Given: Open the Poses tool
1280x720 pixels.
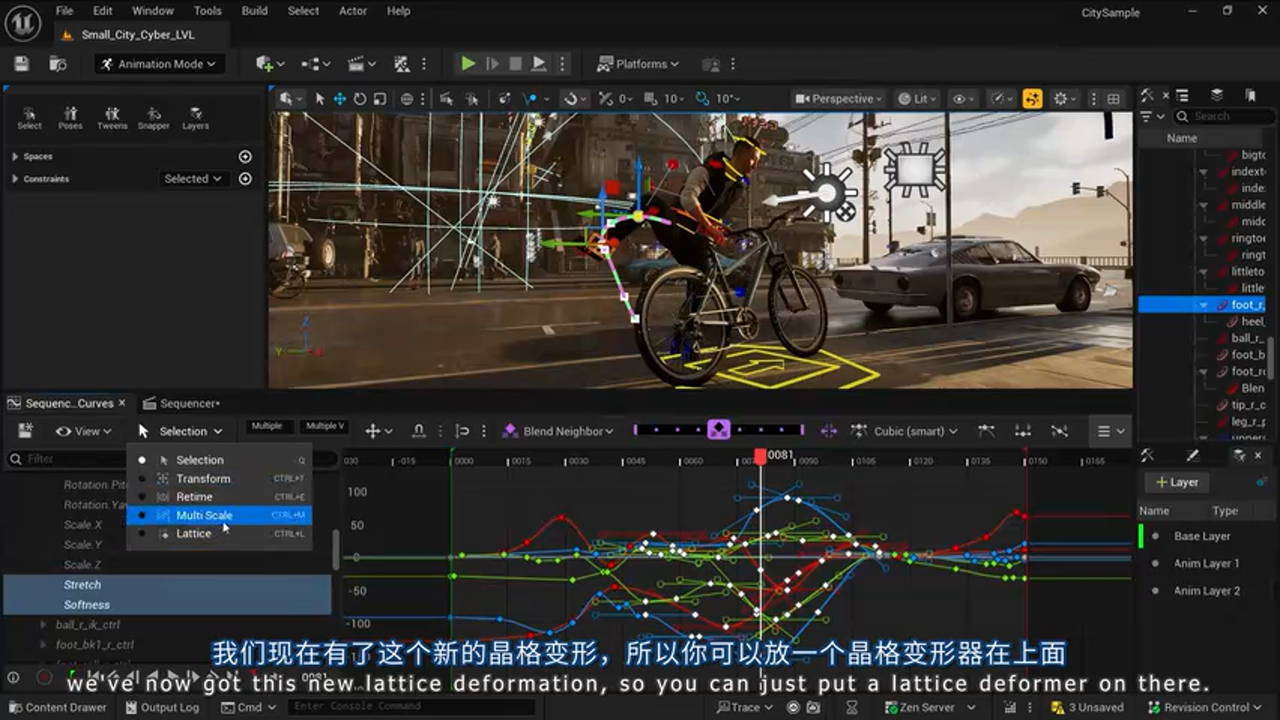Looking at the screenshot, I should coord(71,117).
